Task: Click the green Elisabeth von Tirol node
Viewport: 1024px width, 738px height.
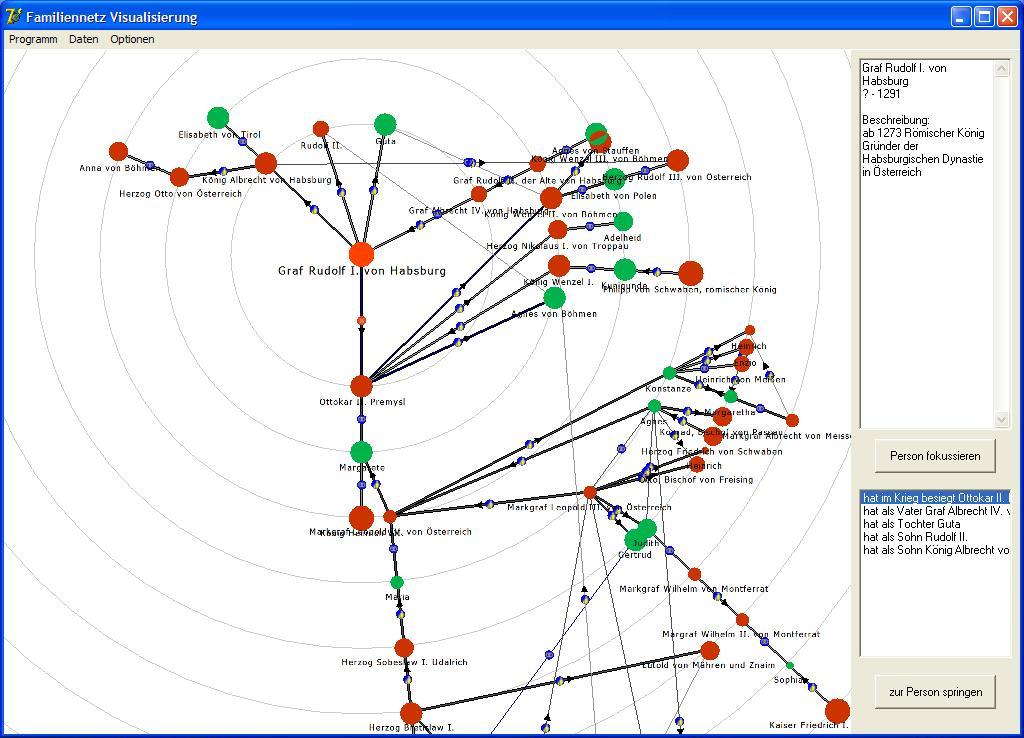Action: coord(218,118)
